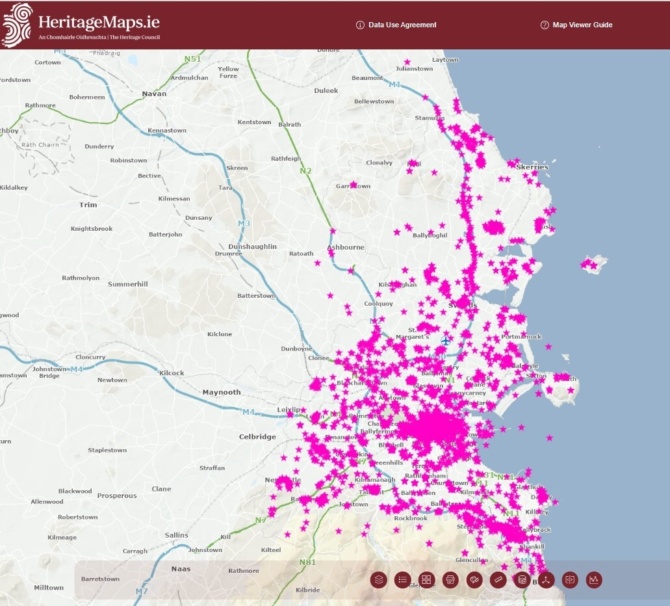Click the Rathmolyon label

pyautogui.click(x=81, y=278)
